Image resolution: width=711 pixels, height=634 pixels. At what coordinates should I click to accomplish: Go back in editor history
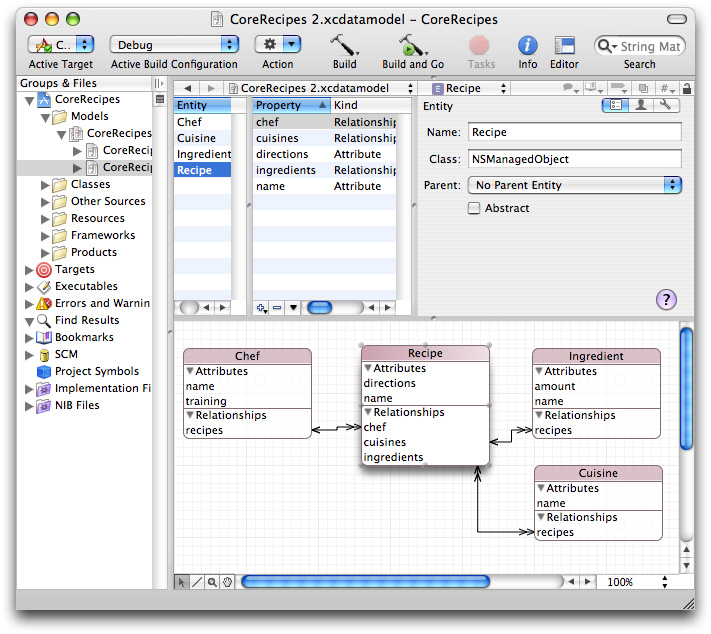[x=188, y=88]
